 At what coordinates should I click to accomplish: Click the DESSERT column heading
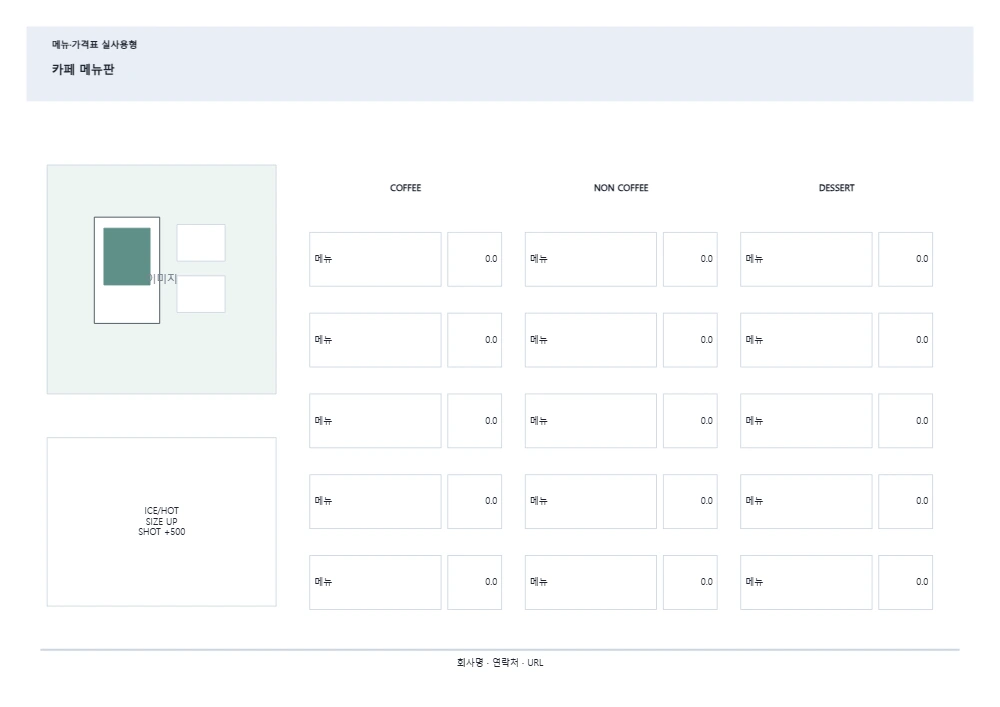[x=837, y=187]
